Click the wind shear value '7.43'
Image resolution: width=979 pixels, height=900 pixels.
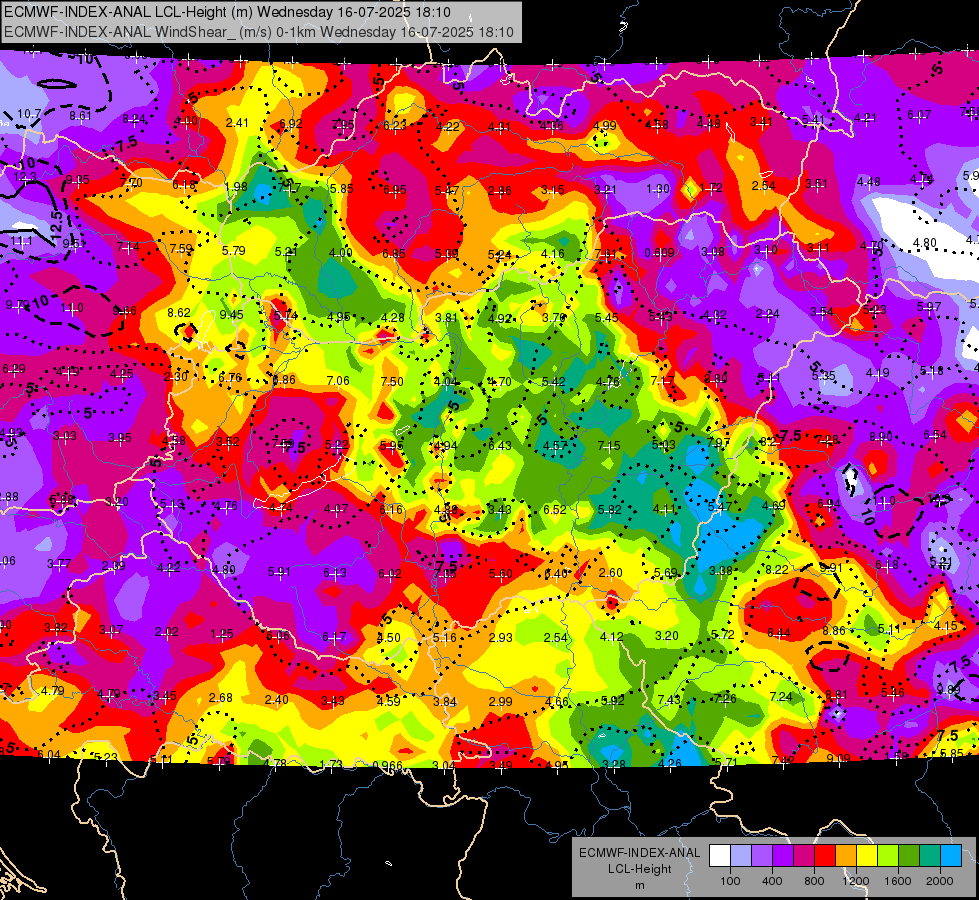click(669, 700)
